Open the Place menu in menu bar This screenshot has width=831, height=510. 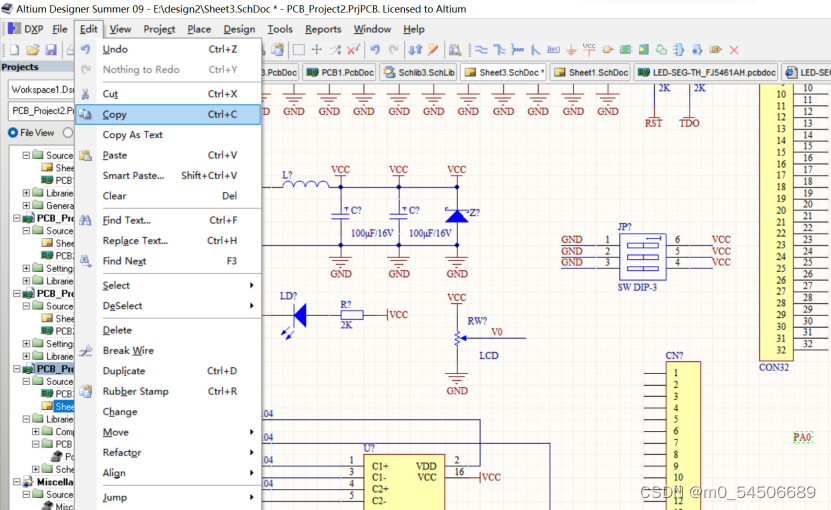[199, 29]
